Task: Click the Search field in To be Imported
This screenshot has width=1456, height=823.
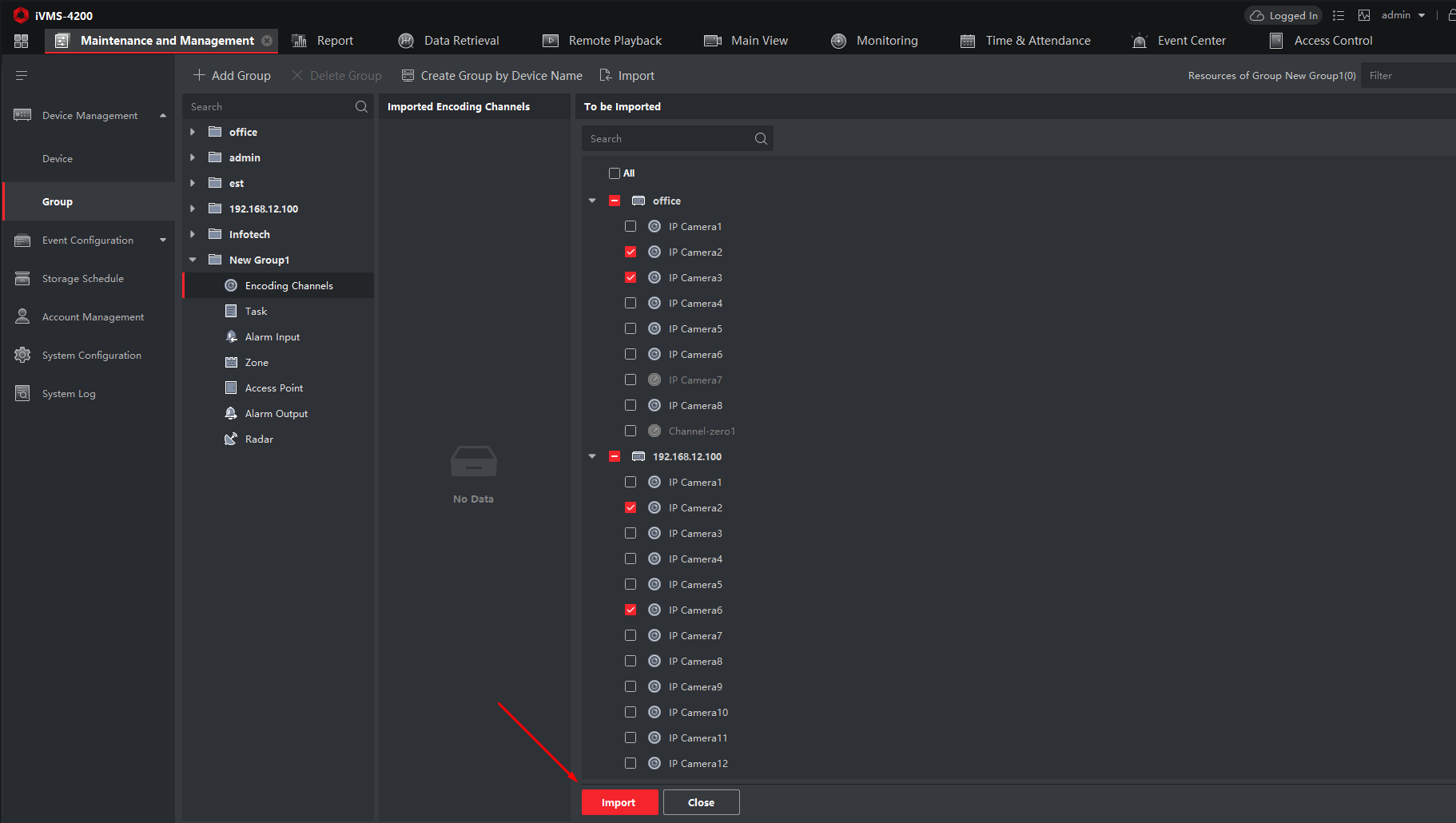Action: point(669,138)
